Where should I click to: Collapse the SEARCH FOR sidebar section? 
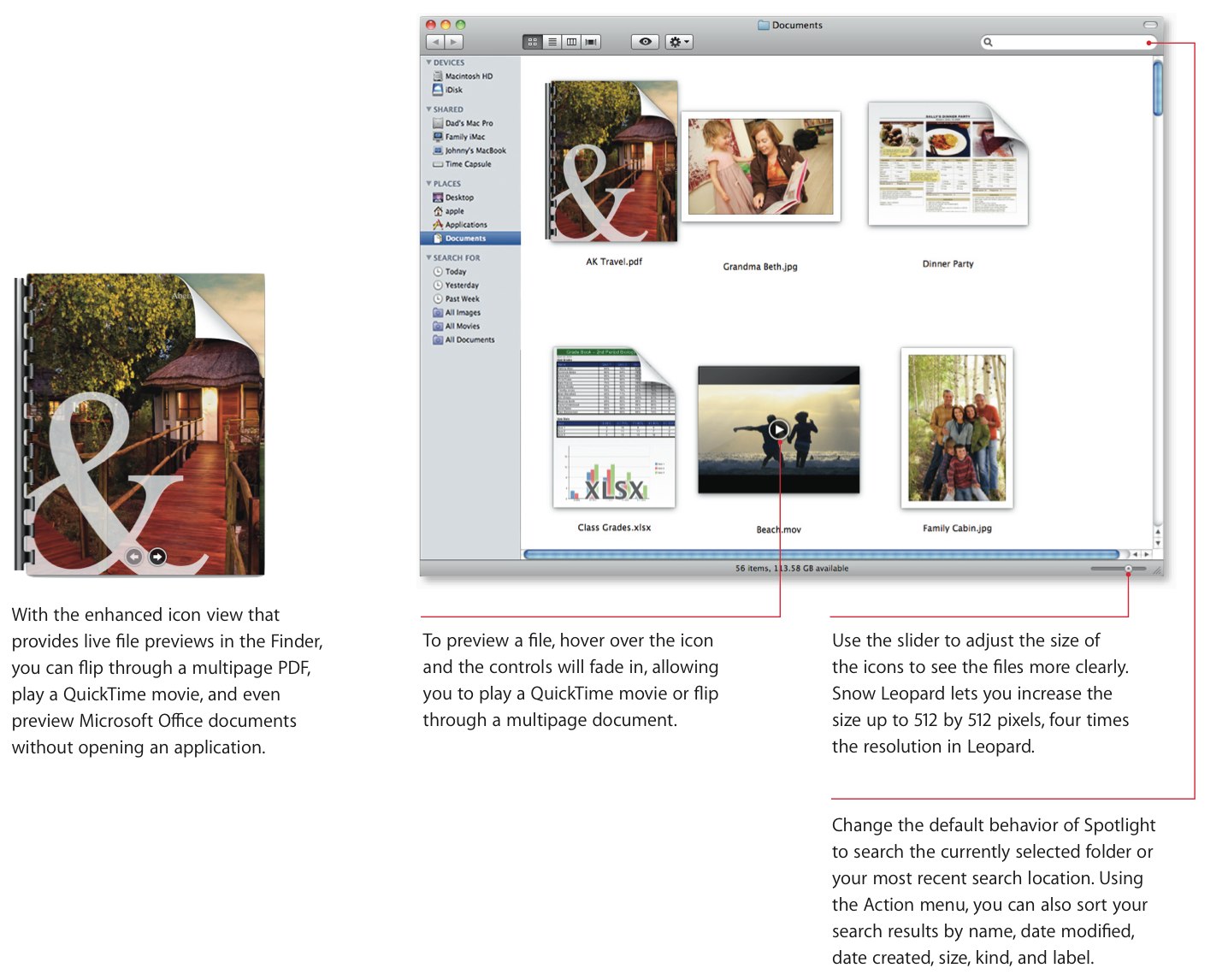429,257
